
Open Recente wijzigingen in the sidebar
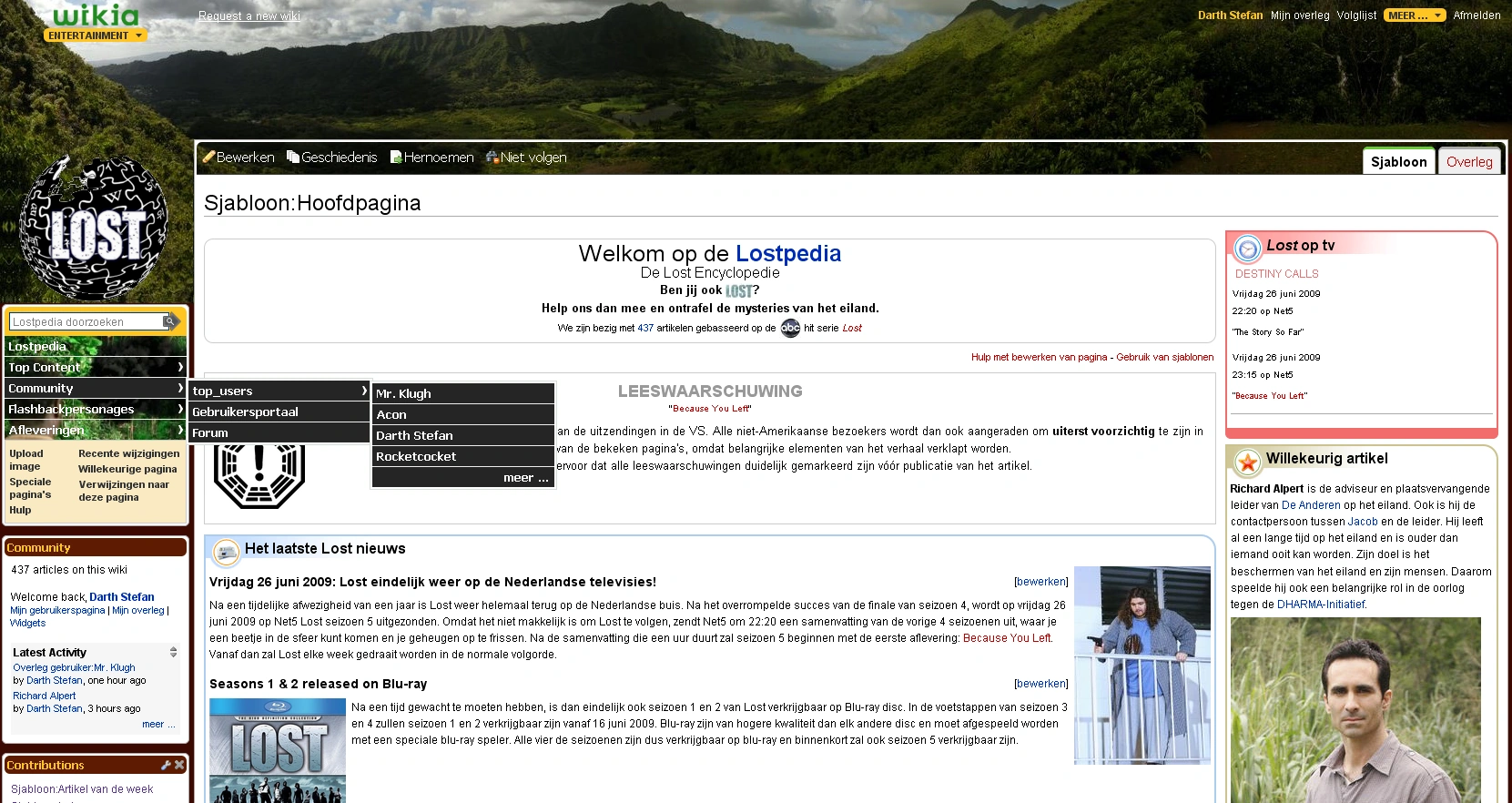129,453
